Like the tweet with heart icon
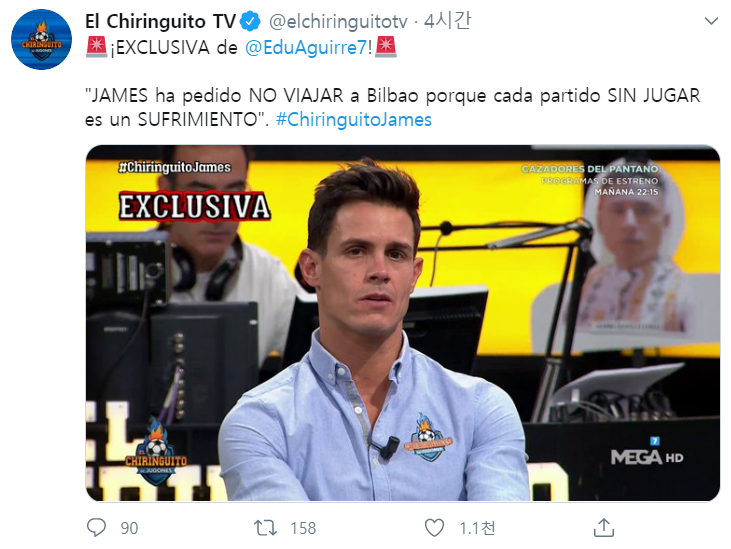Screen dimensions: 731x549 point(434,528)
